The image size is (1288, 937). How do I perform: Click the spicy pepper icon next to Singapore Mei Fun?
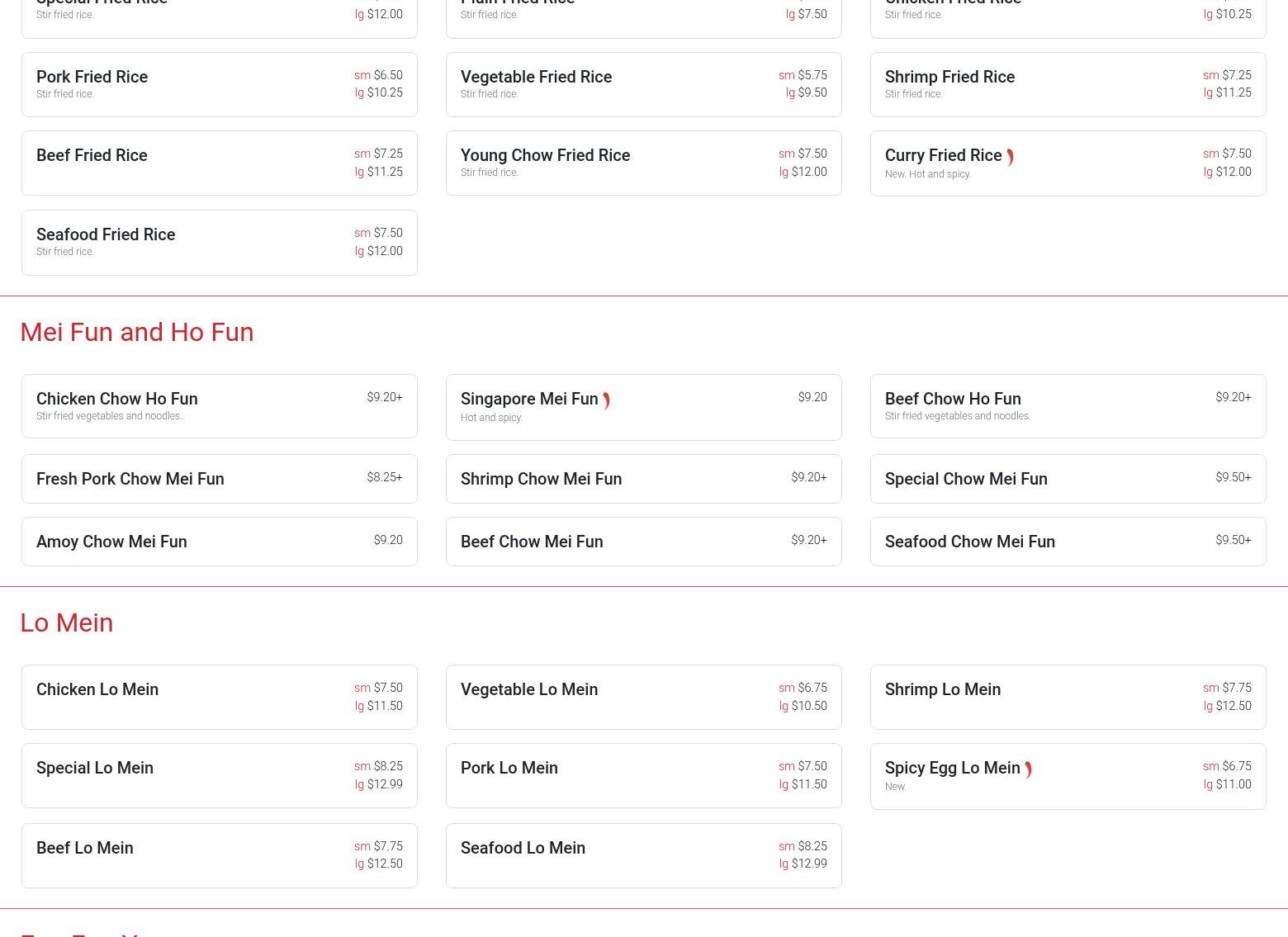[x=606, y=400]
